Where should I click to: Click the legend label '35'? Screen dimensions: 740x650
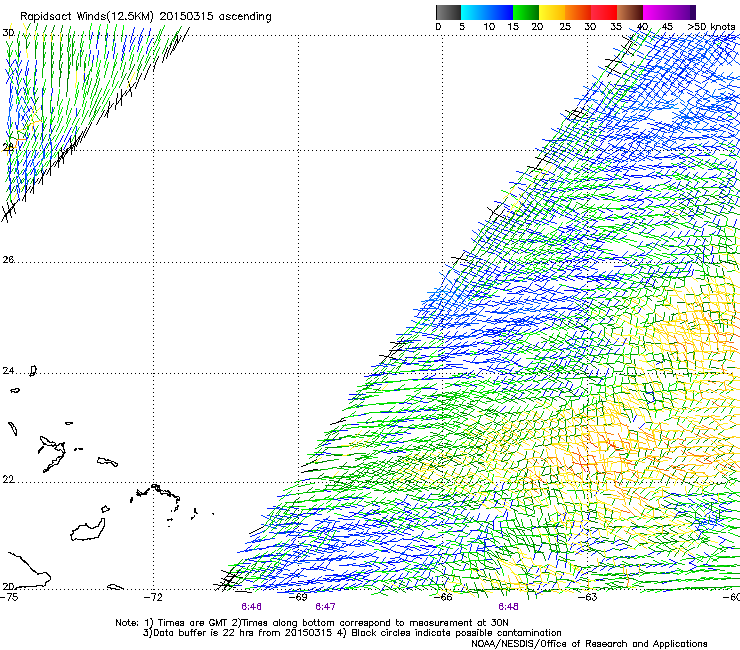pos(616,27)
